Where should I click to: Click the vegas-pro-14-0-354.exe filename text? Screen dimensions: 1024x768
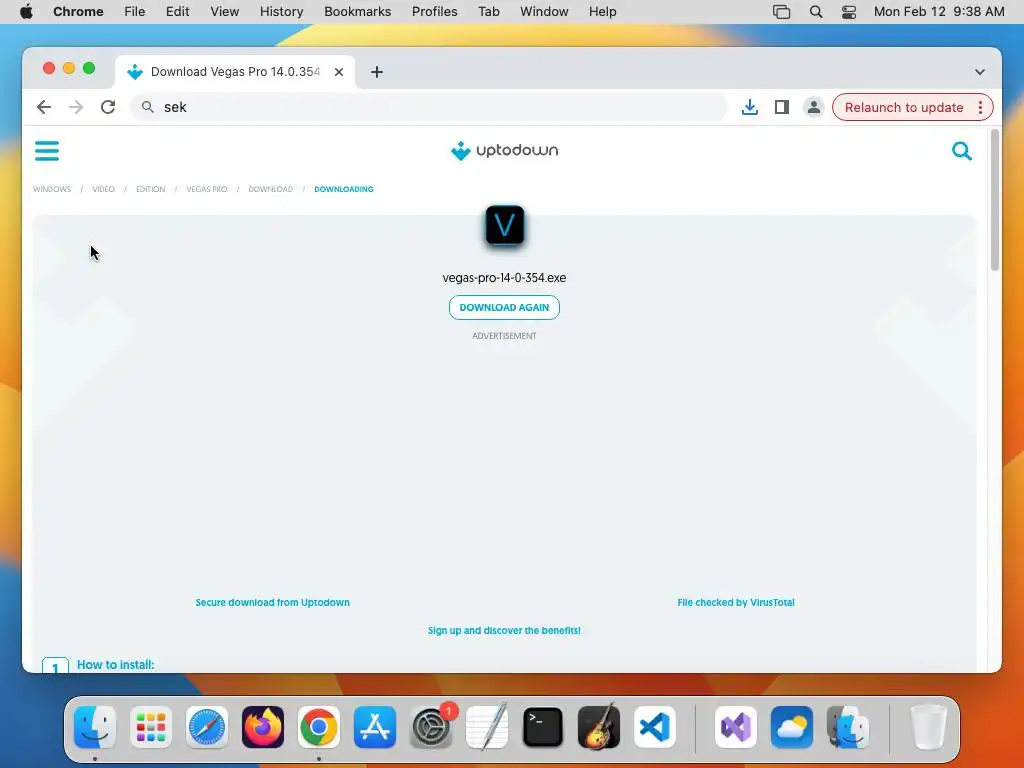(504, 278)
